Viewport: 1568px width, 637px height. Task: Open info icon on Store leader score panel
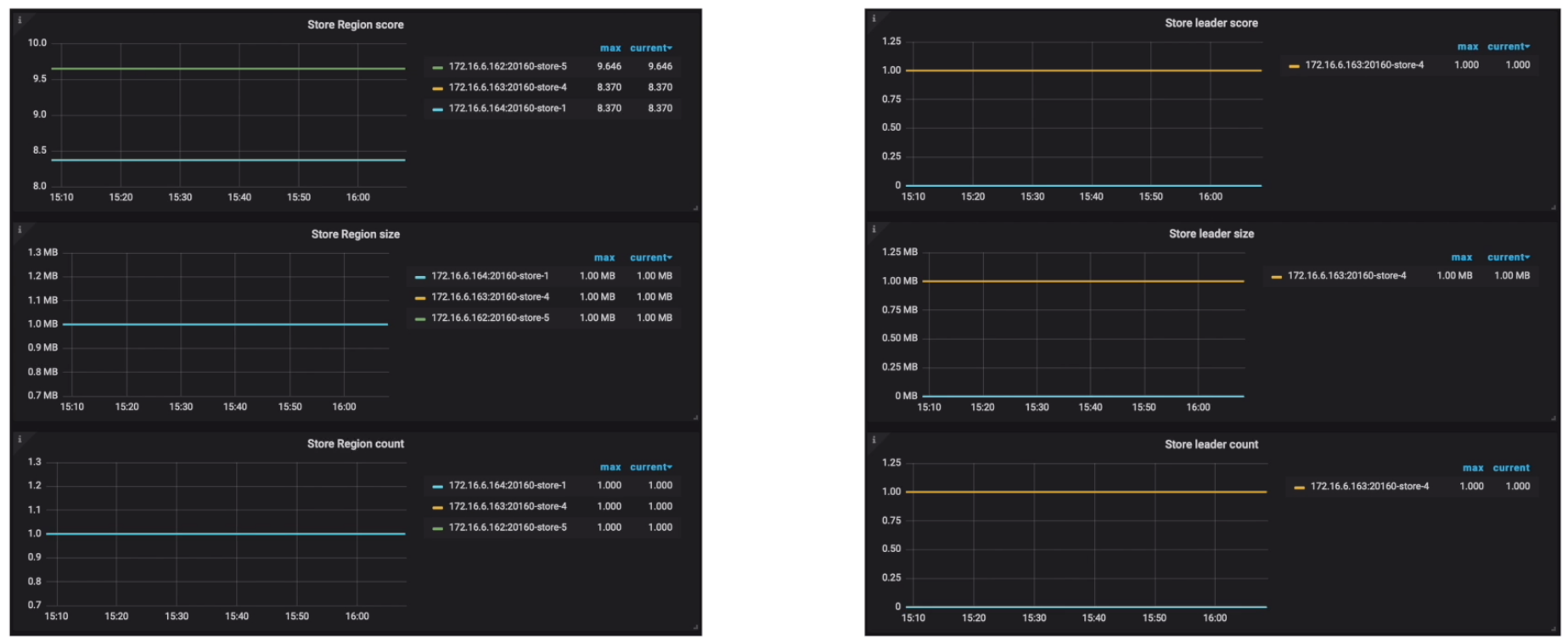click(x=874, y=18)
